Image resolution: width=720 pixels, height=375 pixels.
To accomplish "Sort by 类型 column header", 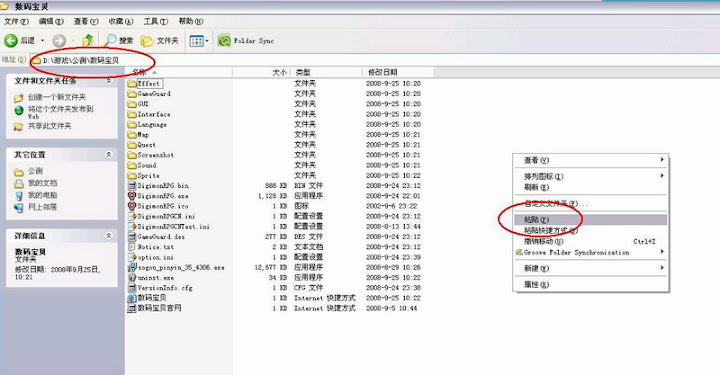I will [x=327, y=72].
